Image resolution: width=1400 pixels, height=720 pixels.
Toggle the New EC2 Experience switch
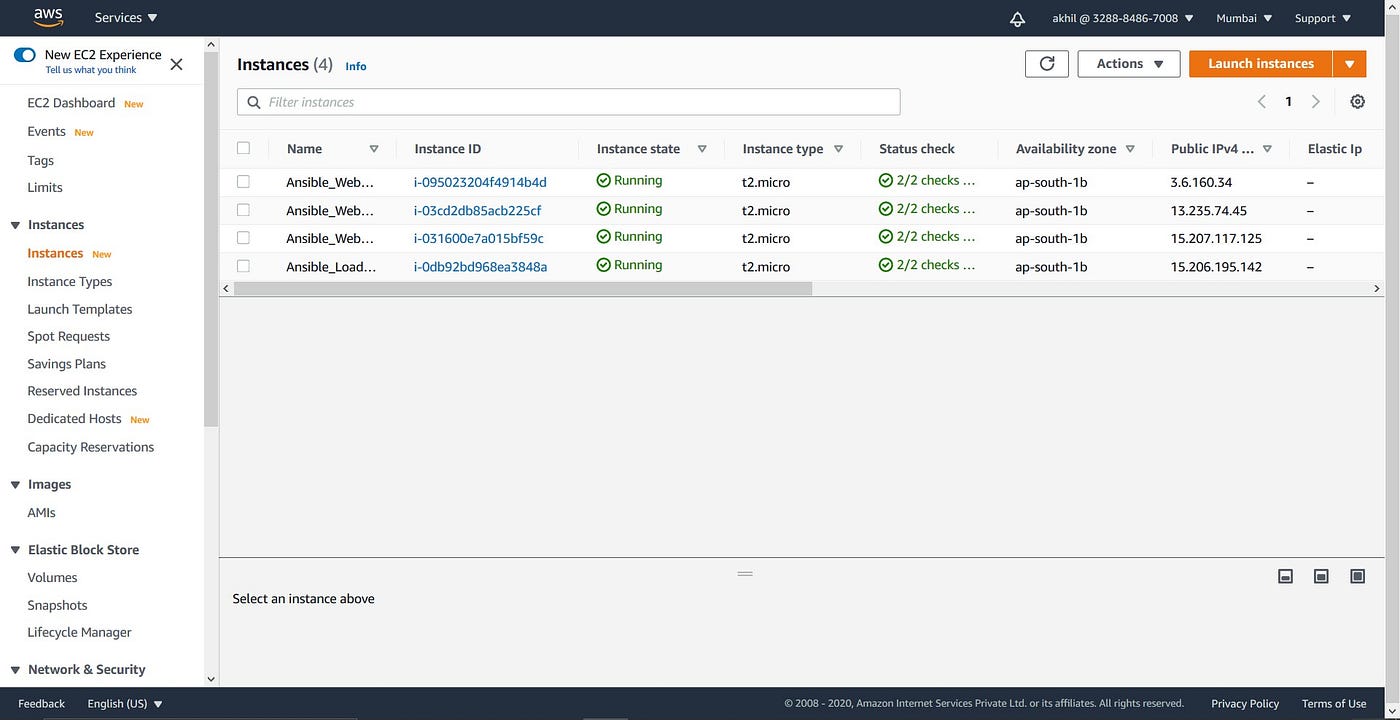point(25,55)
